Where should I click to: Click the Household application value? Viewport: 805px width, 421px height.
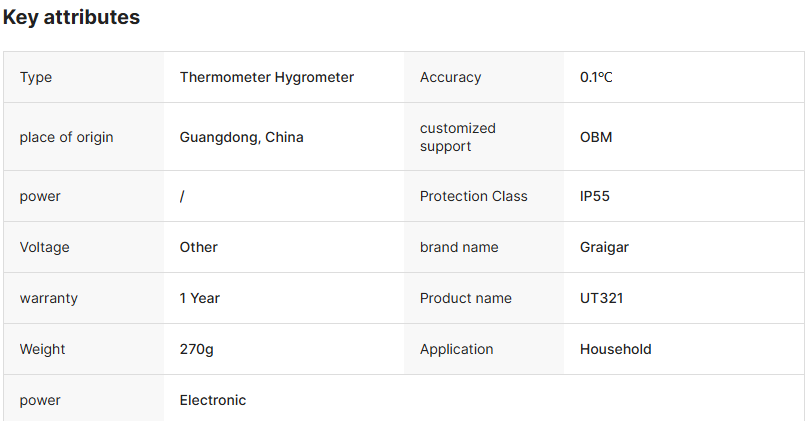point(616,349)
